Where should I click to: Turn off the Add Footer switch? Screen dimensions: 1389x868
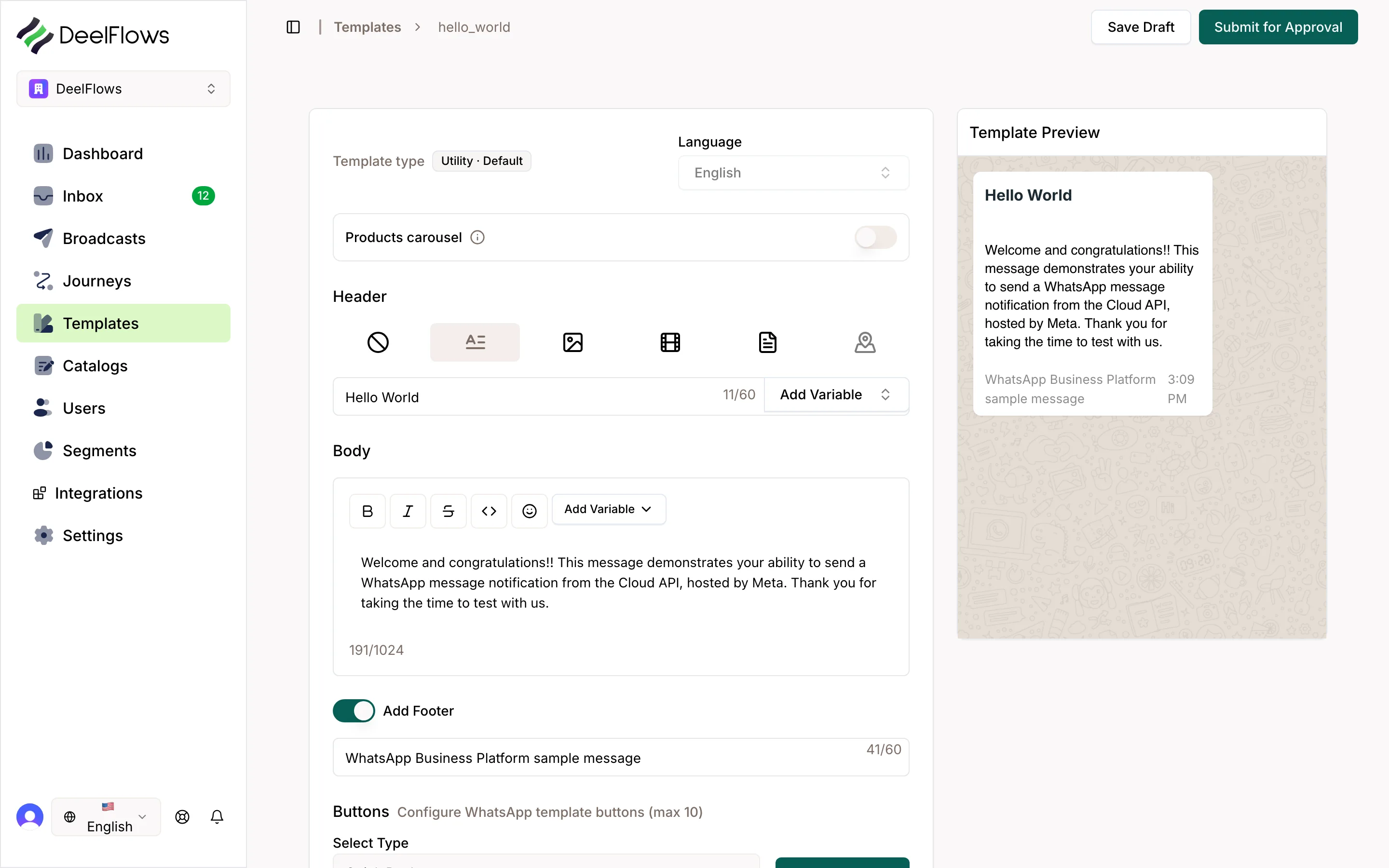pos(354,711)
